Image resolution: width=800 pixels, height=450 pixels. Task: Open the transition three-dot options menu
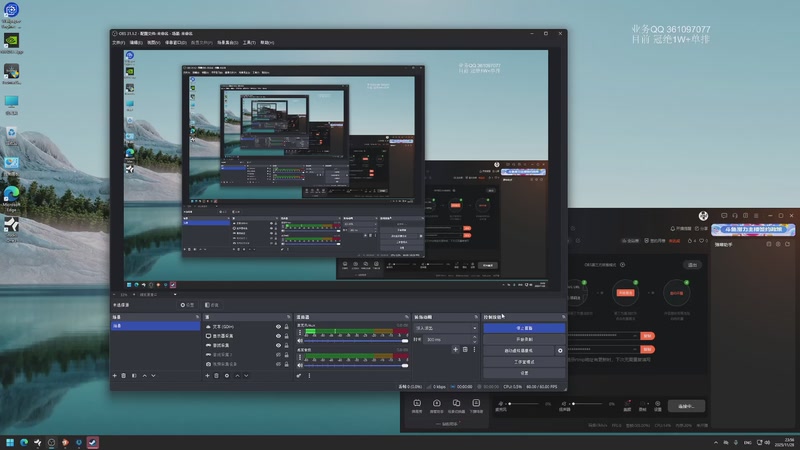(x=474, y=349)
